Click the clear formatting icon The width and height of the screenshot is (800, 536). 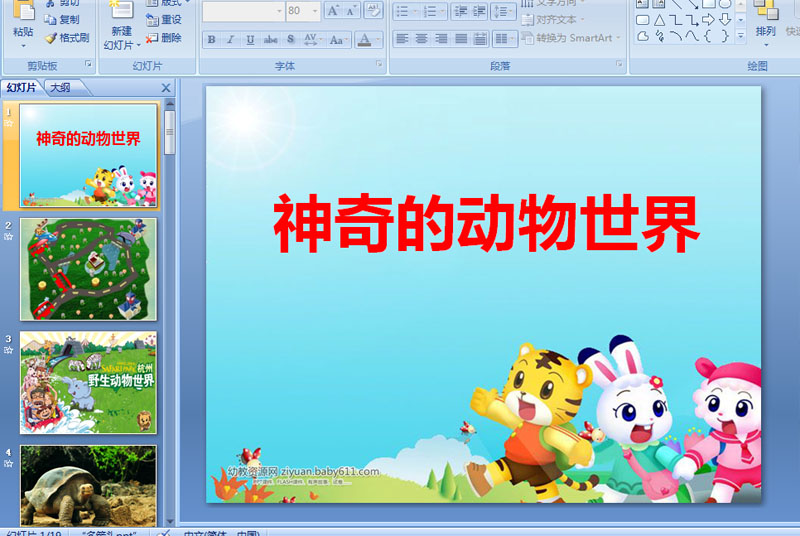pyautogui.click(x=373, y=11)
